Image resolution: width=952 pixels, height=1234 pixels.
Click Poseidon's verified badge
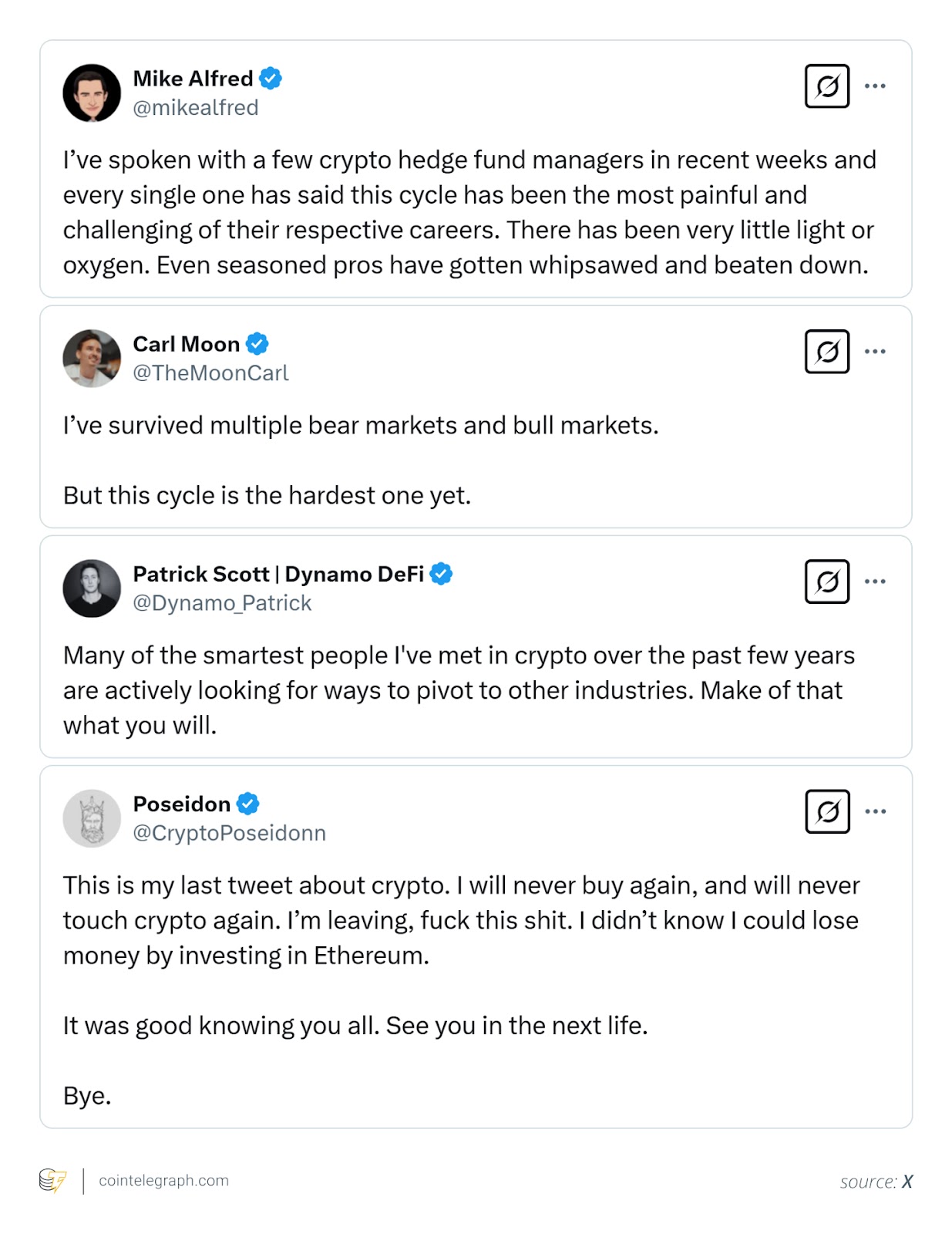click(x=247, y=804)
